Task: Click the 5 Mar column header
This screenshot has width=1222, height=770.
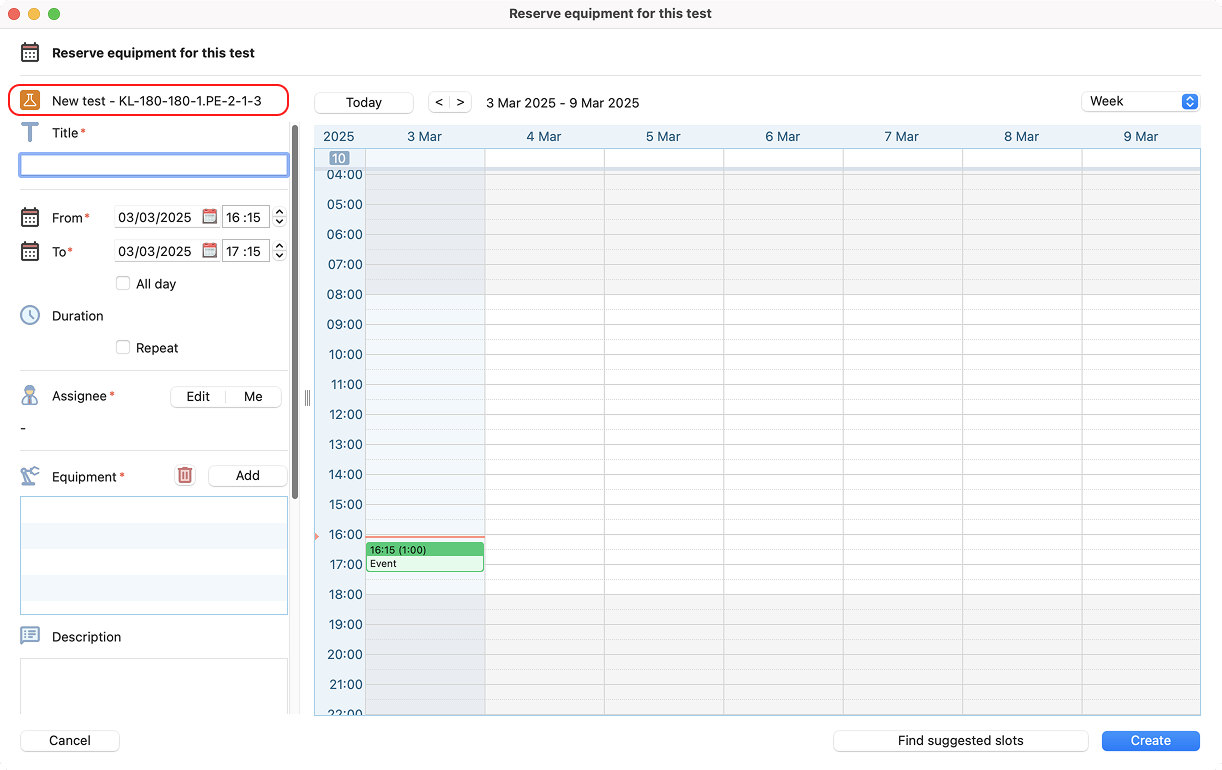Action: [x=663, y=136]
